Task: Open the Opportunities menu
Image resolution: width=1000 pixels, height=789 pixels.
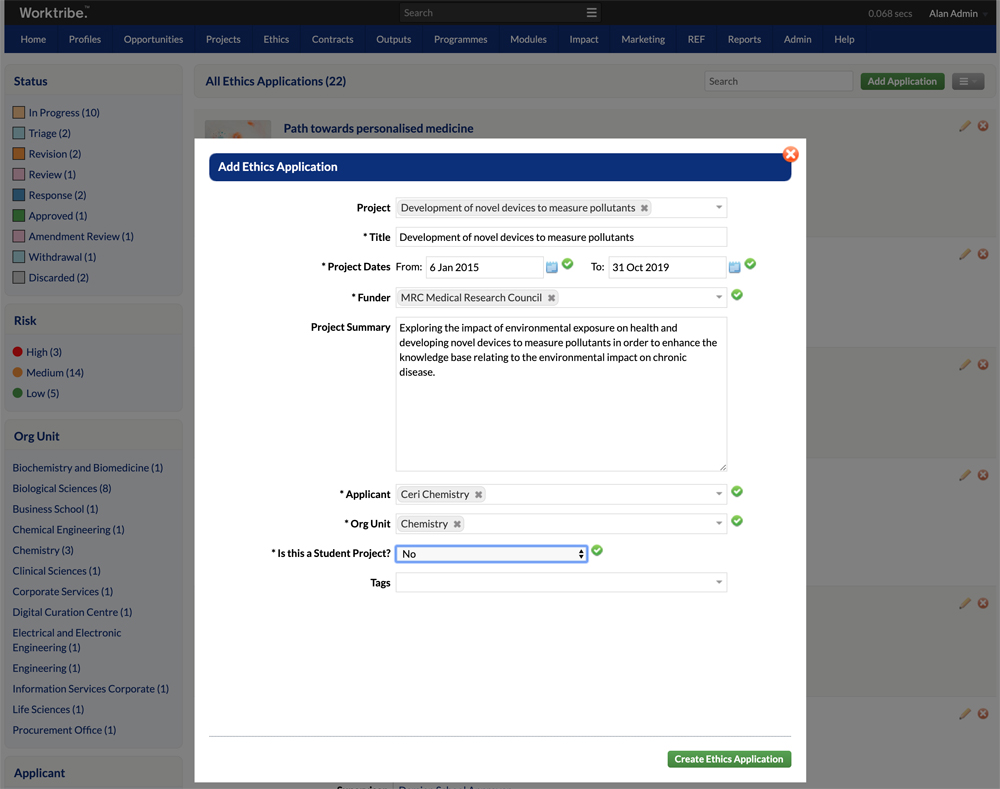Action: (153, 40)
